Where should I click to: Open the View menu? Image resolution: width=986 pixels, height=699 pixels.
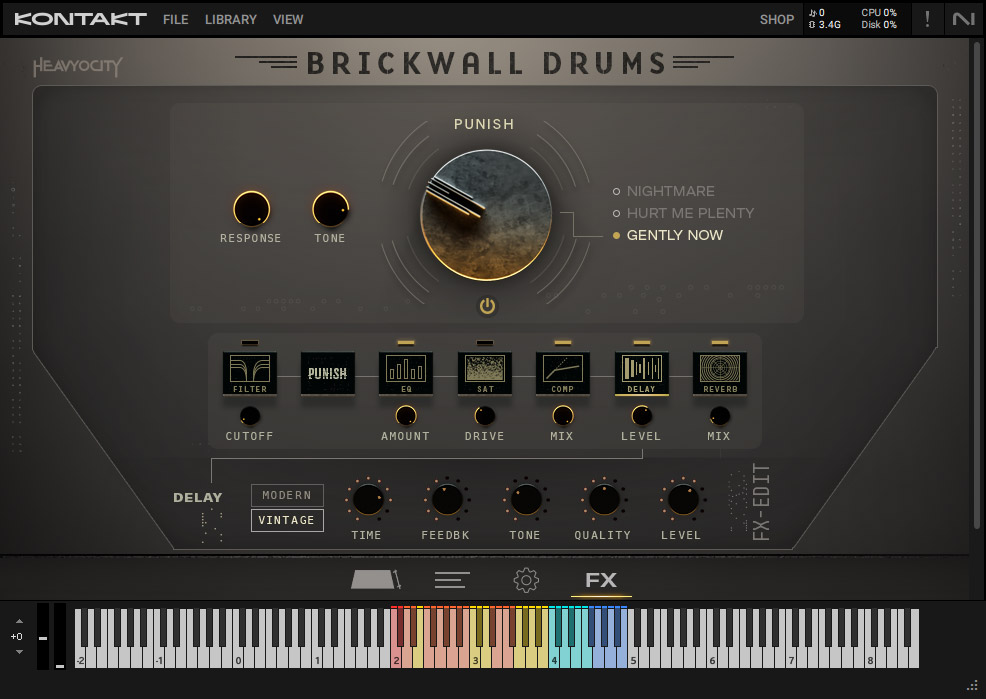pos(288,19)
